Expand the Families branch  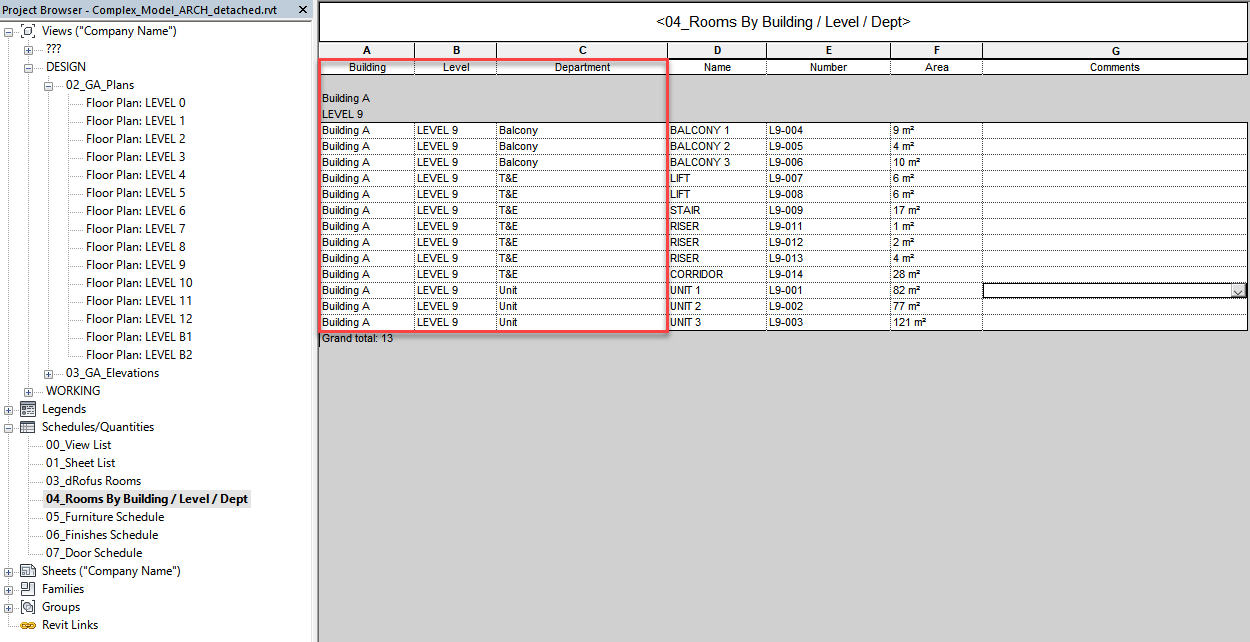pyautogui.click(x=9, y=589)
